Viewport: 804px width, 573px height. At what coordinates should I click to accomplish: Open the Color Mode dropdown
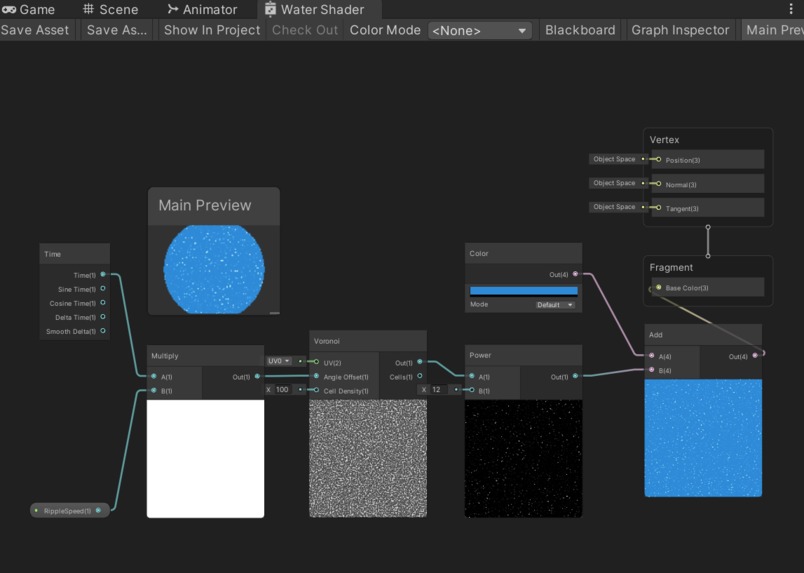pos(479,30)
